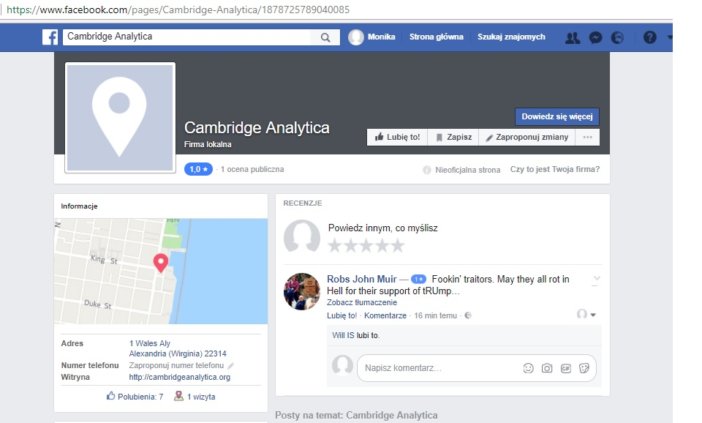This screenshot has height=423, width=702.
Task: Open the address 1 Wales Aly link
Action: [150, 343]
